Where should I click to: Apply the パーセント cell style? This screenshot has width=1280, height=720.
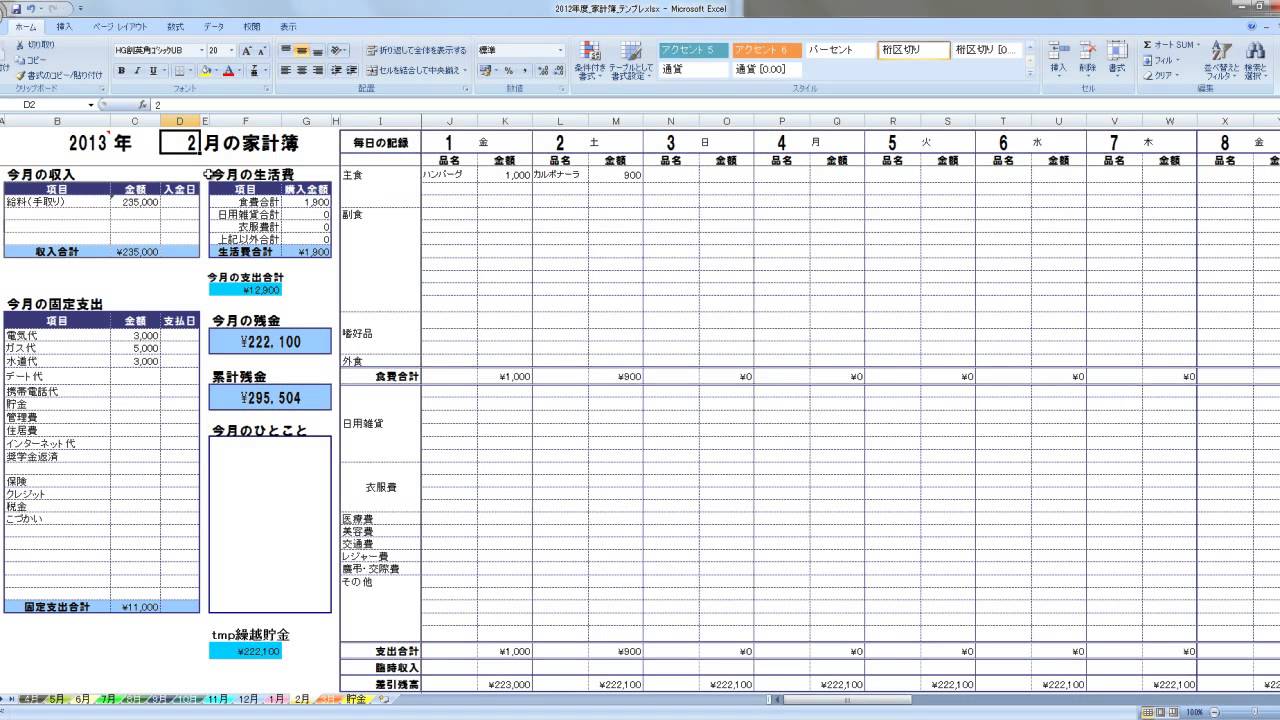coord(840,50)
